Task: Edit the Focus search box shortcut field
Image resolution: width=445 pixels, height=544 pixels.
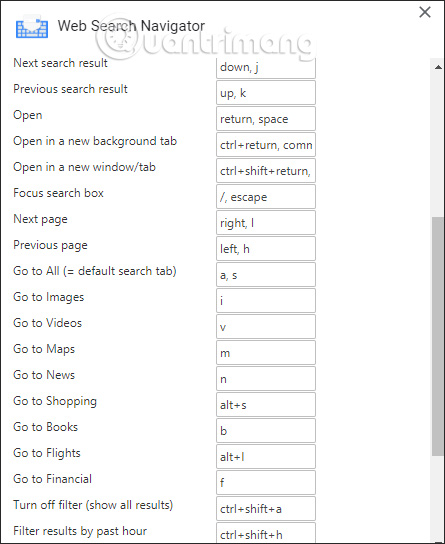Action: [266, 197]
